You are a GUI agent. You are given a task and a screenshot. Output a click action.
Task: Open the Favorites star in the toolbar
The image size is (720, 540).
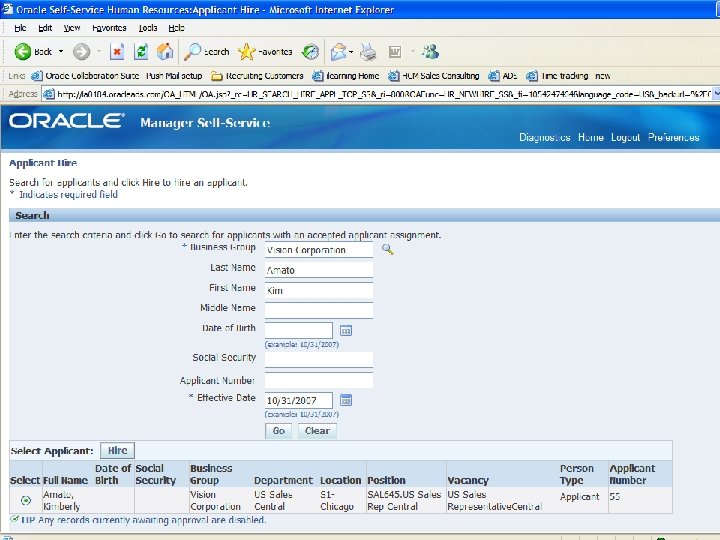point(247,52)
